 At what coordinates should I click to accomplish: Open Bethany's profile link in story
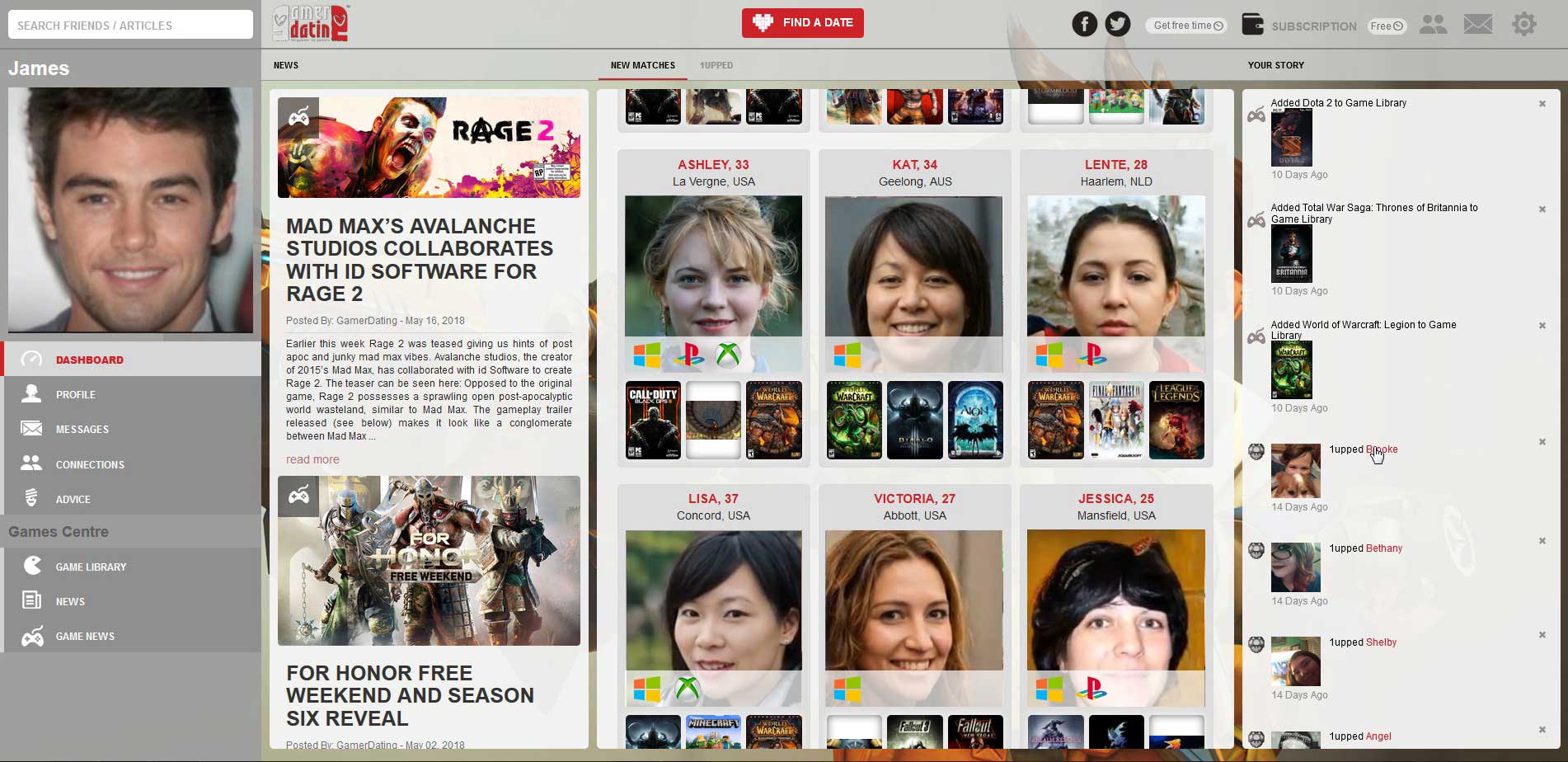pyautogui.click(x=1383, y=548)
